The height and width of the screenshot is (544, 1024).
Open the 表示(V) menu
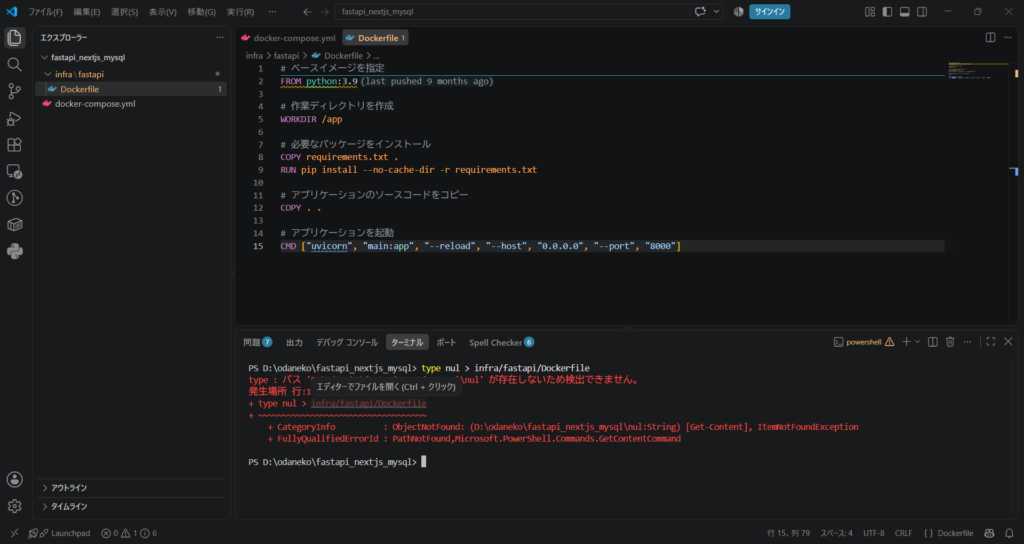pyautogui.click(x=163, y=12)
